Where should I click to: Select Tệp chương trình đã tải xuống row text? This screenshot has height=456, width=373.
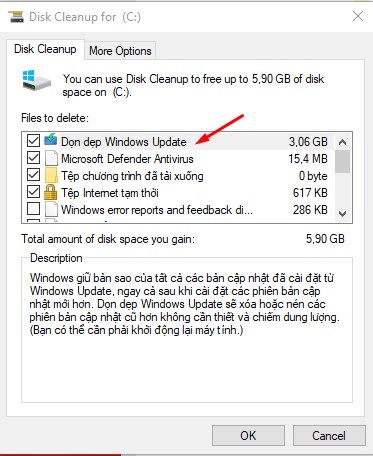[x=132, y=176]
